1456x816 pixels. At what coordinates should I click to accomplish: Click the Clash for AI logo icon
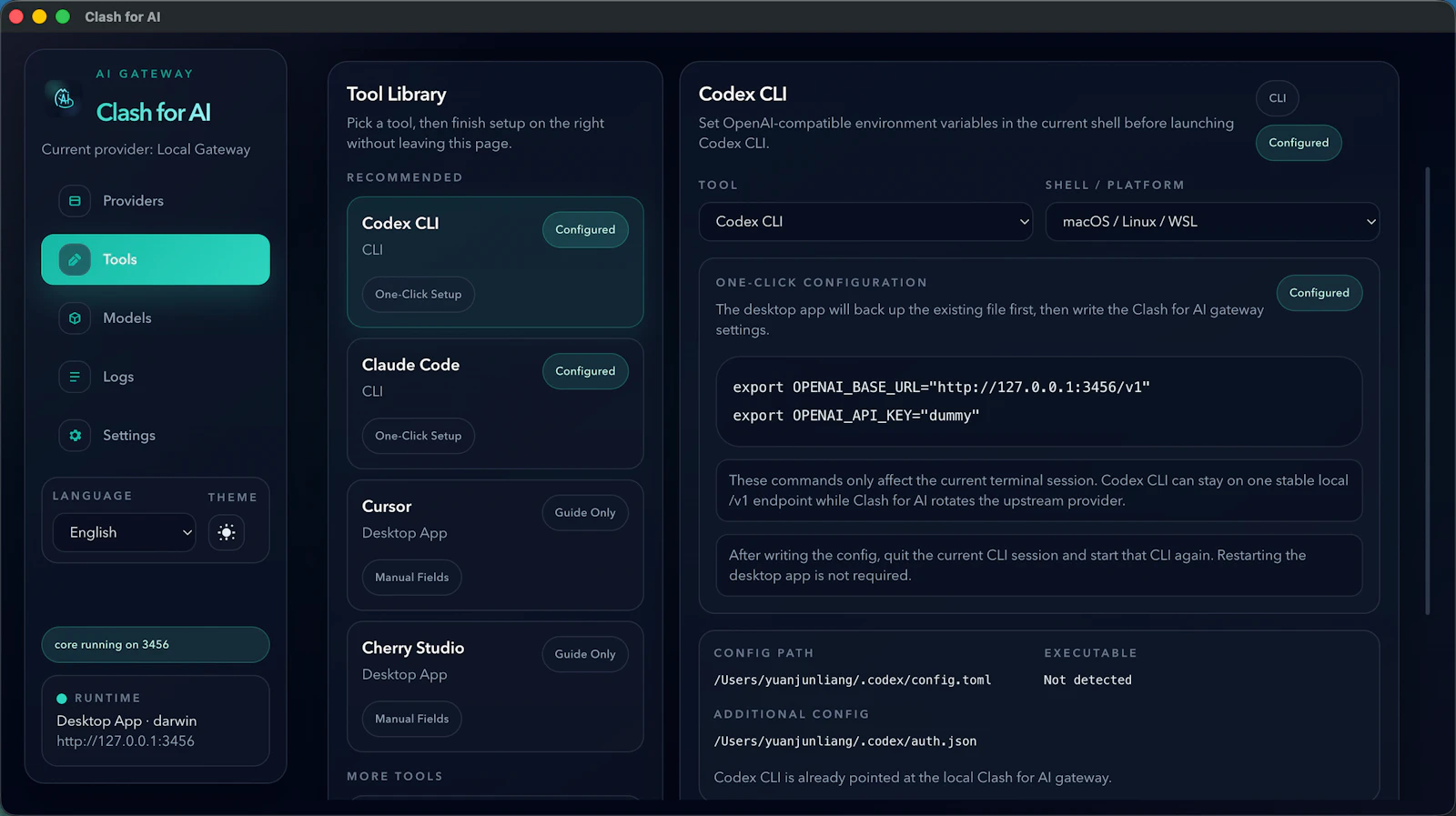pyautogui.click(x=64, y=98)
